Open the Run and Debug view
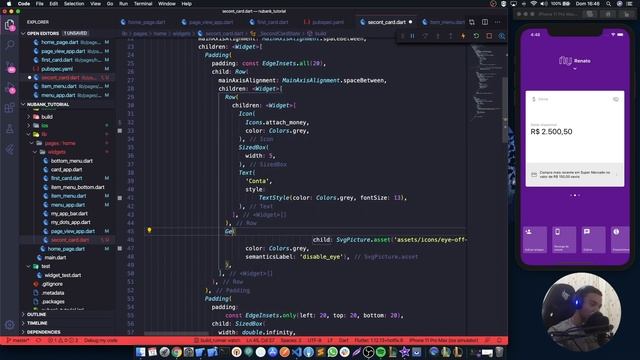This screenshot has width=640, height=360. click(10, 88)
